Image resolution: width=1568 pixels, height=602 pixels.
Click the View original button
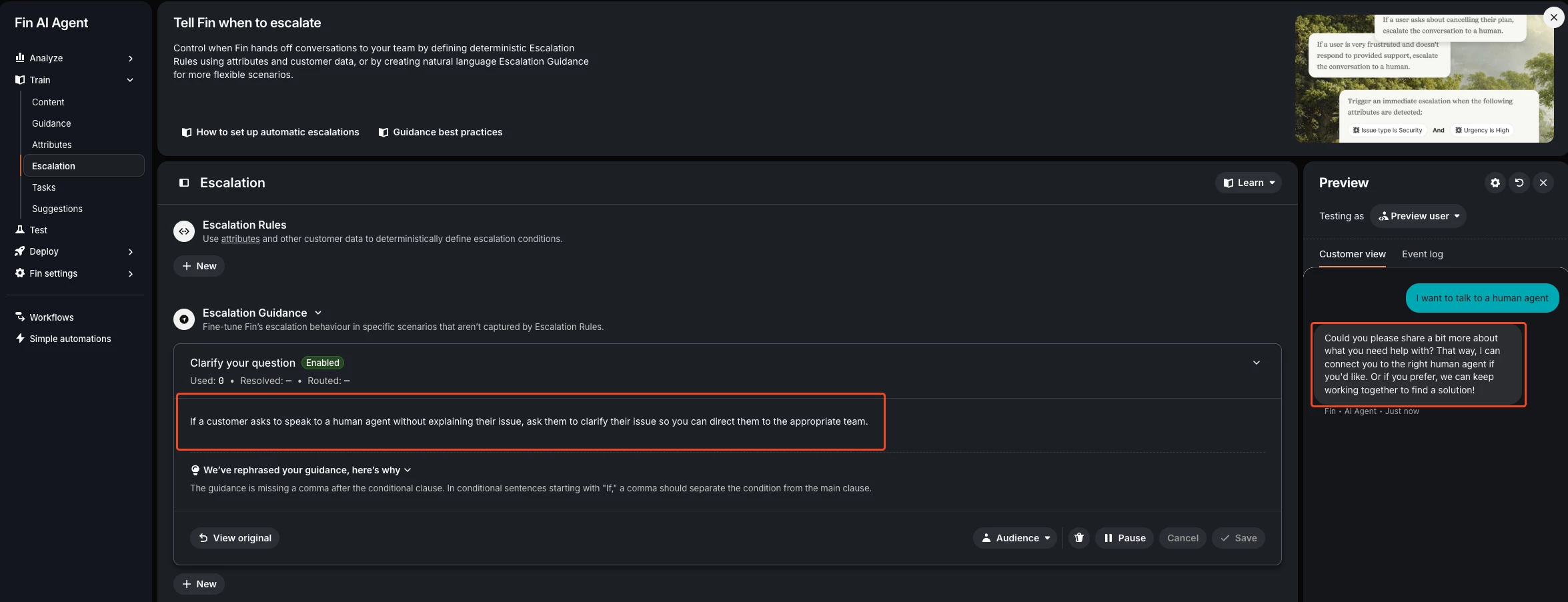pos(235,538)
